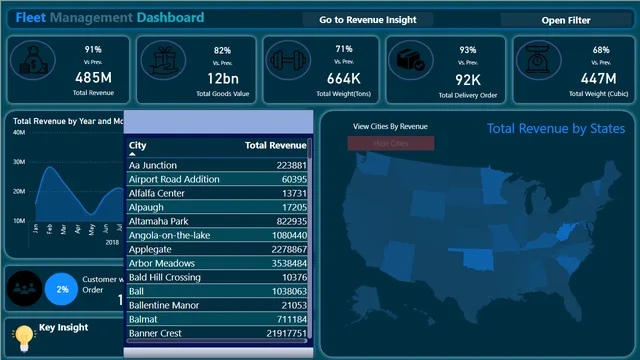
Task: Select the Alpaugh row
Action: pyautogui.click(x=218, y=207)
